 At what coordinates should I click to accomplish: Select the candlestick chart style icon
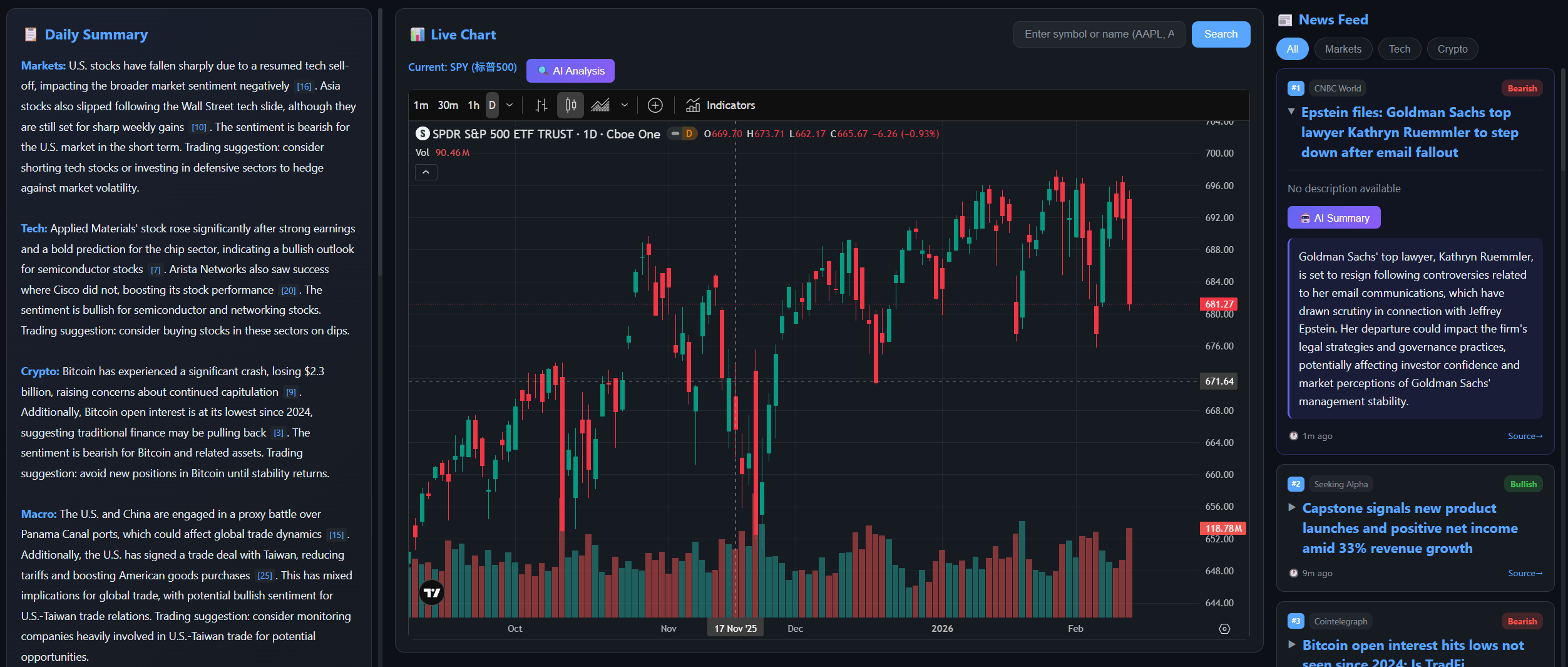pos(570,105)
